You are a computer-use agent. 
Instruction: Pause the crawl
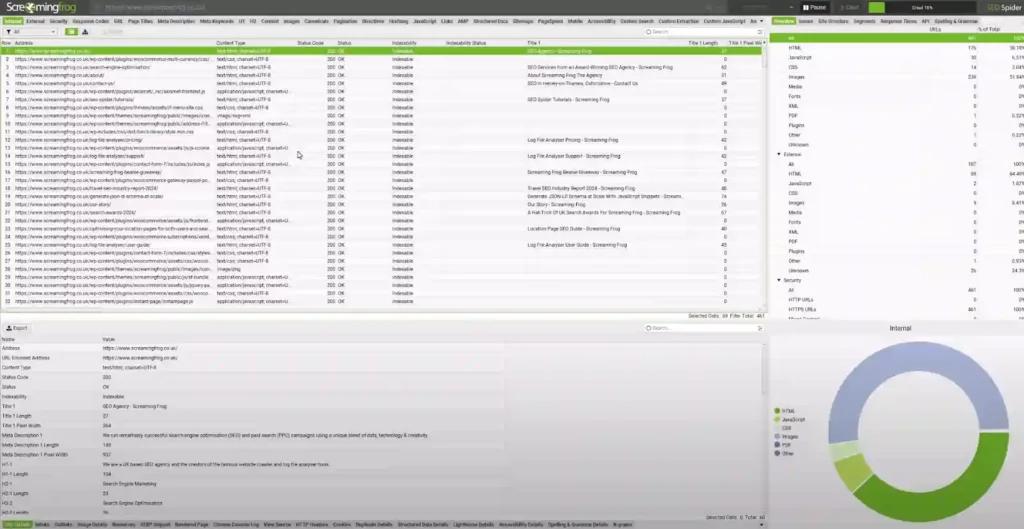(x=814, y=7)
